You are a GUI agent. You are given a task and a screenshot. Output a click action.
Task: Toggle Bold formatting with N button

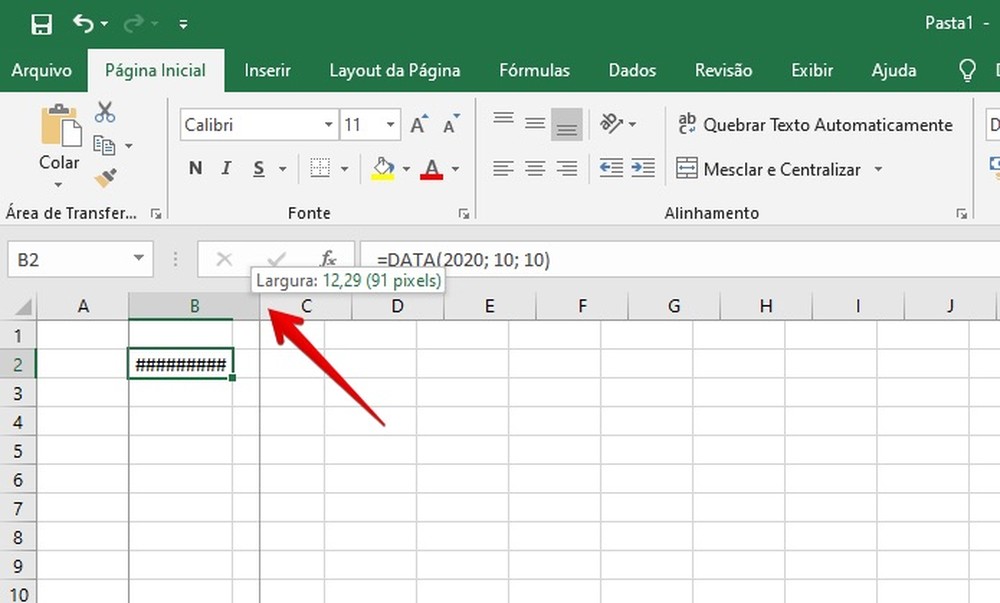[x=196, y=168]
